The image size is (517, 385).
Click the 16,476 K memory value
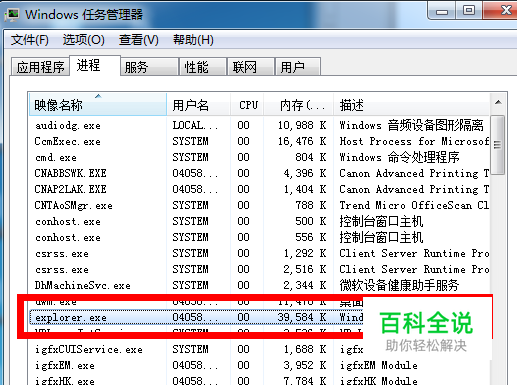302,141
